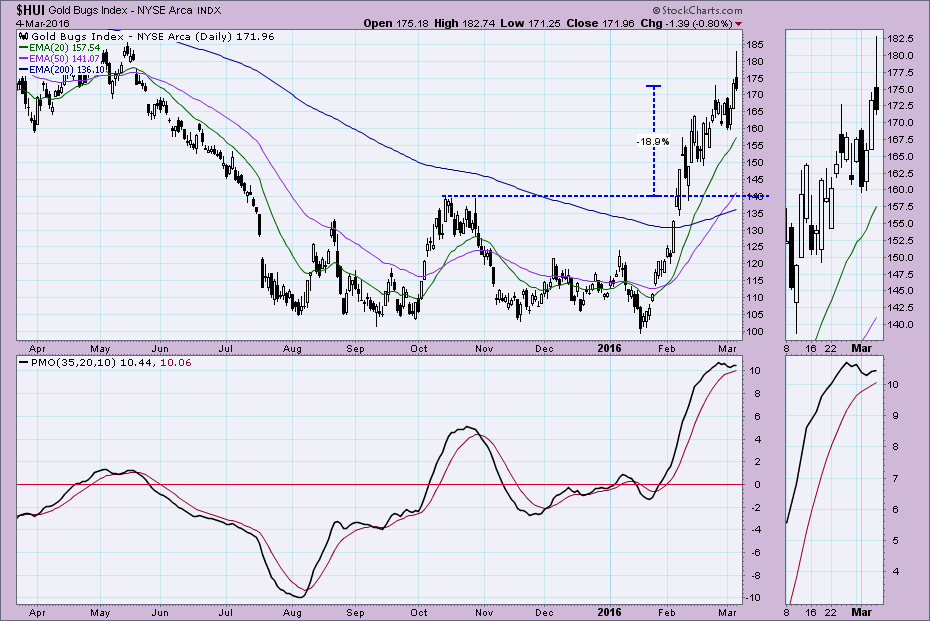Select the purple EMA(50) legend line marker
Image resolution: width=930 pixels, height=621 pixels.
pyautogui.click(x=25, y=58)
